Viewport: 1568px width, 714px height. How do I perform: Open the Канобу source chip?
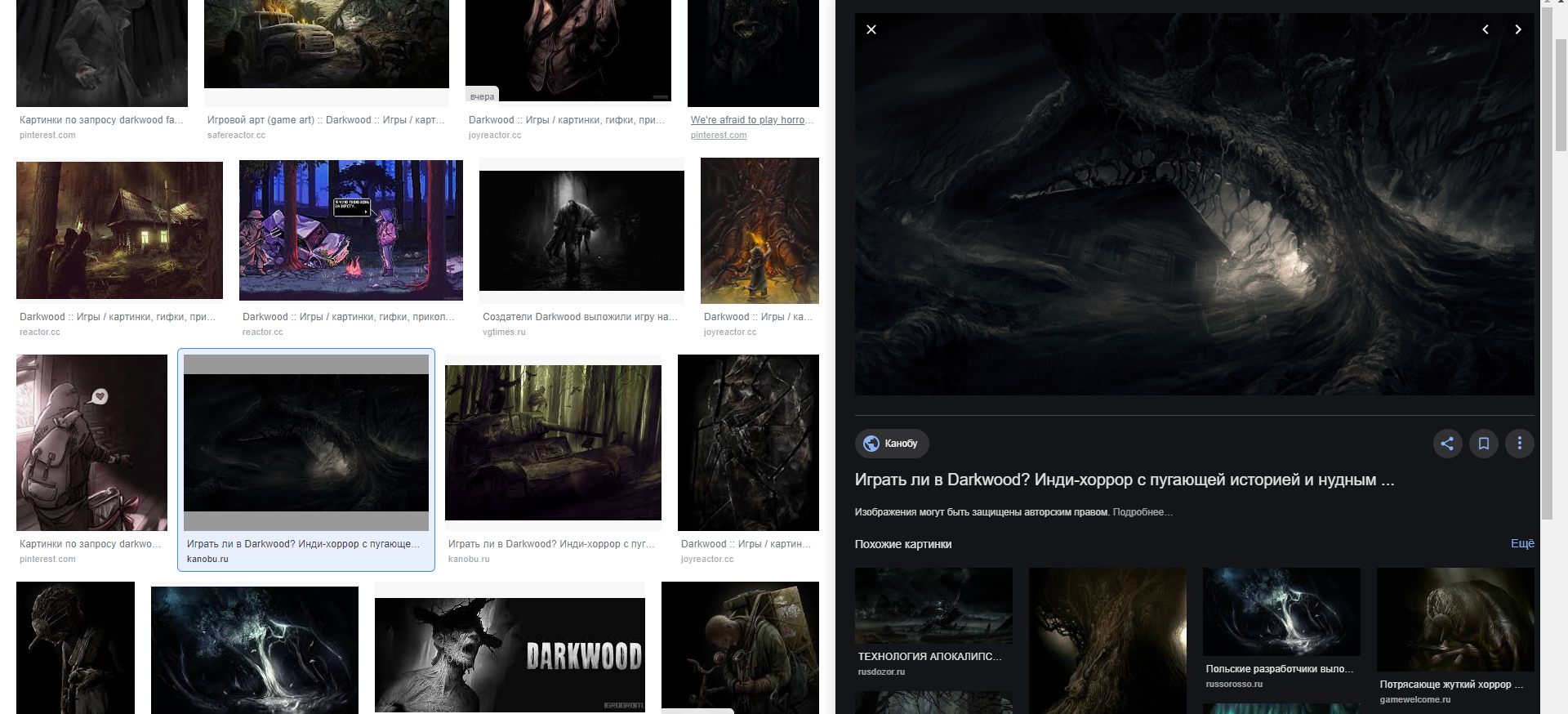(x=892, y=444)
